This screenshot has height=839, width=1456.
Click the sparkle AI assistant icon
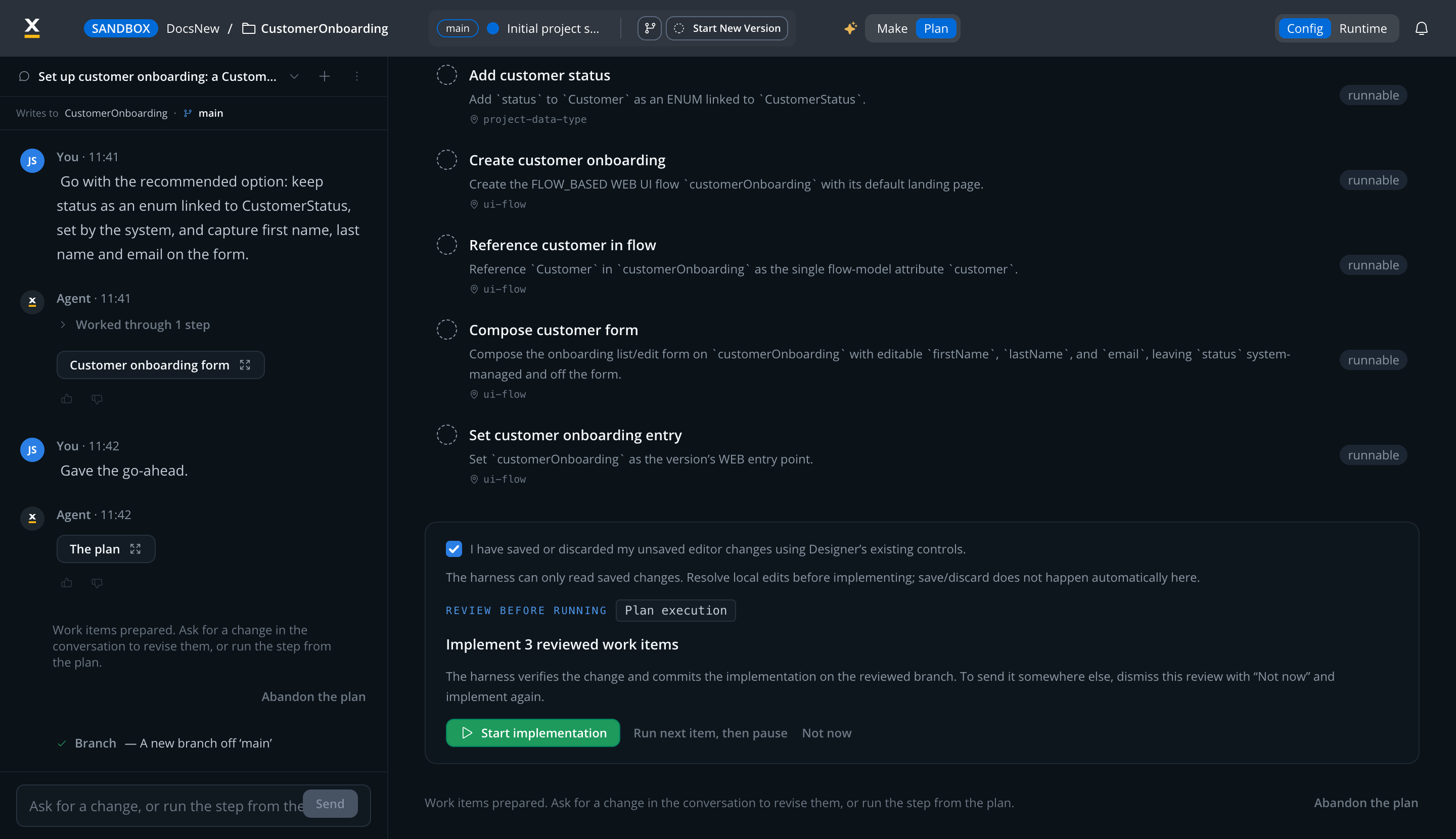850,28
